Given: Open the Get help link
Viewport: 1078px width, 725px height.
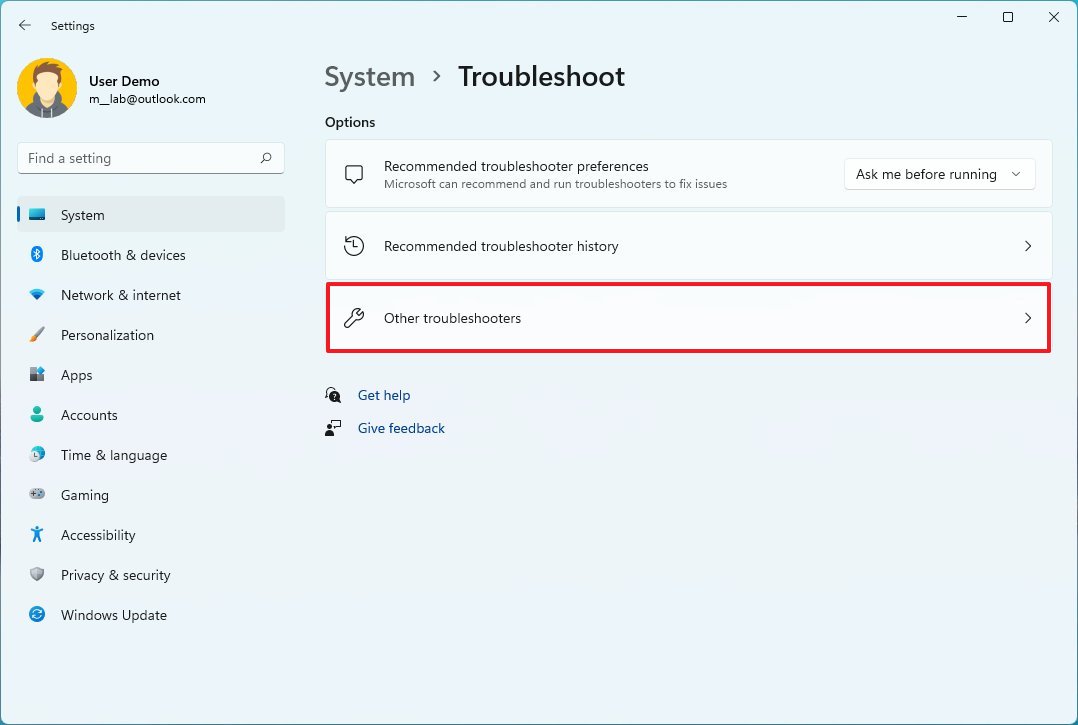Looking at the screenshot, I should click(x=384, y=395).
